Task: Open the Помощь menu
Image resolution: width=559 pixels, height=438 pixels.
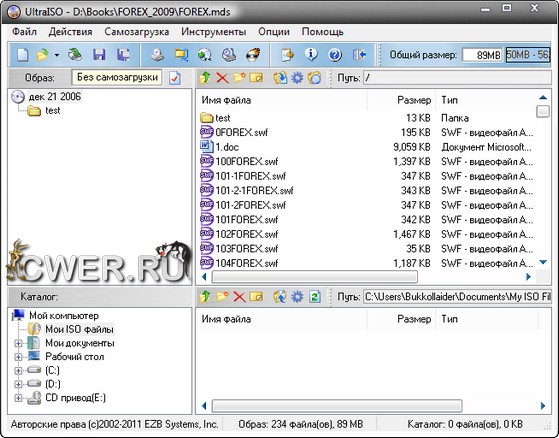Action: [323, 32]
